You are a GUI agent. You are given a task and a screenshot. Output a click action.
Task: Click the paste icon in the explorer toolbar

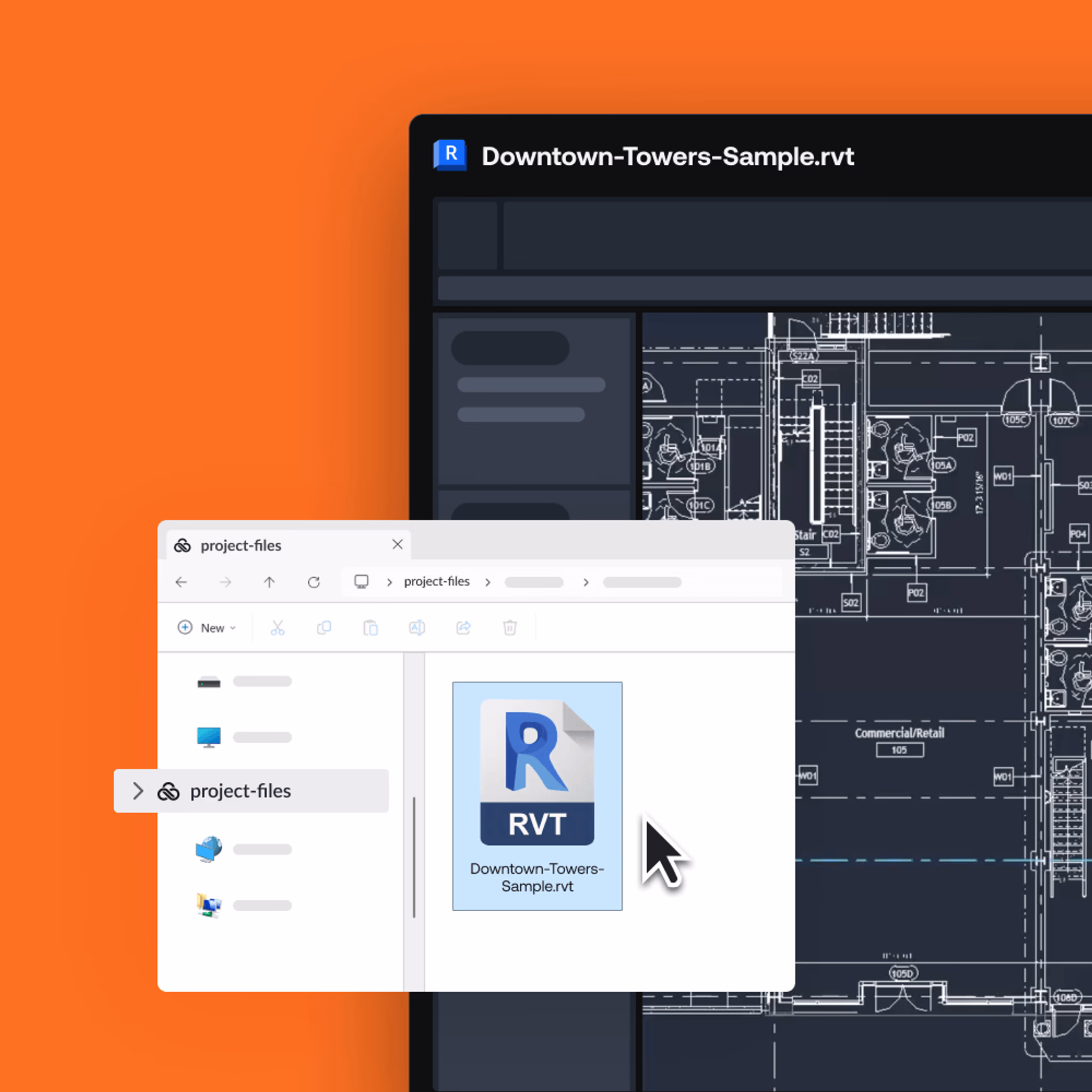coord(370,628)
